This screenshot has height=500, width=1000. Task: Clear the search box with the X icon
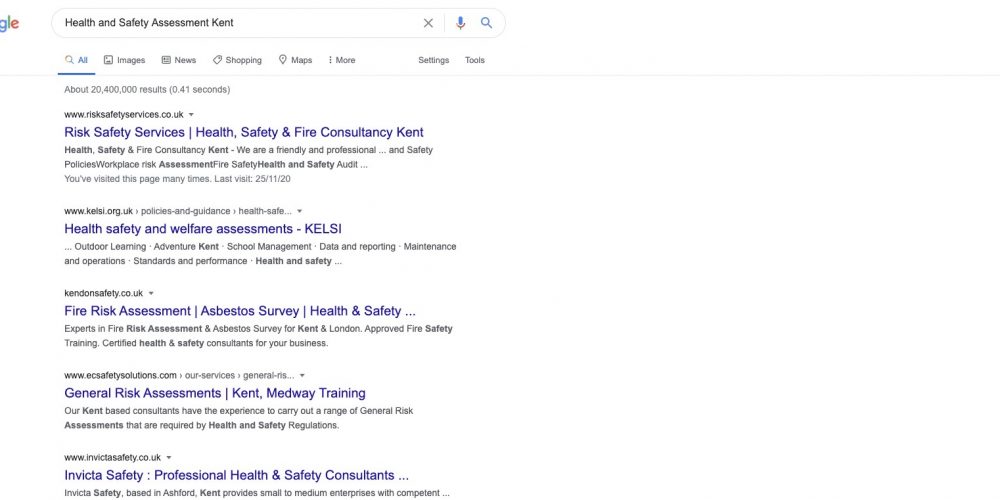click(428, 23)
